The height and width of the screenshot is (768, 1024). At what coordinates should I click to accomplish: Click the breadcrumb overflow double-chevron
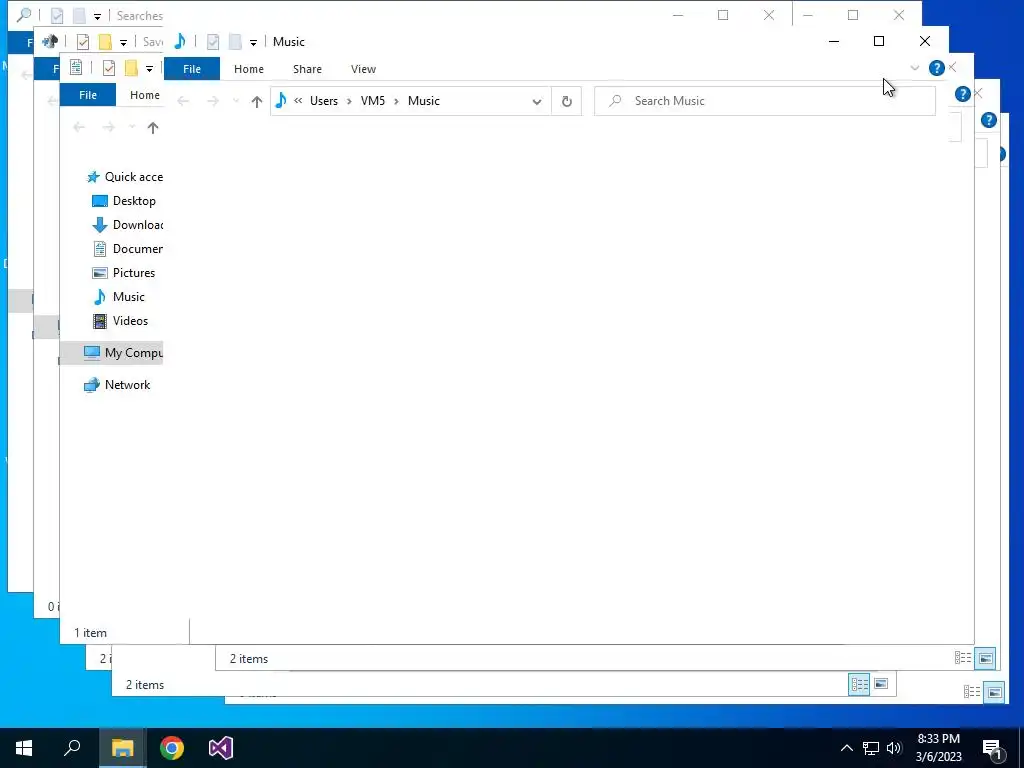point(298,101)
